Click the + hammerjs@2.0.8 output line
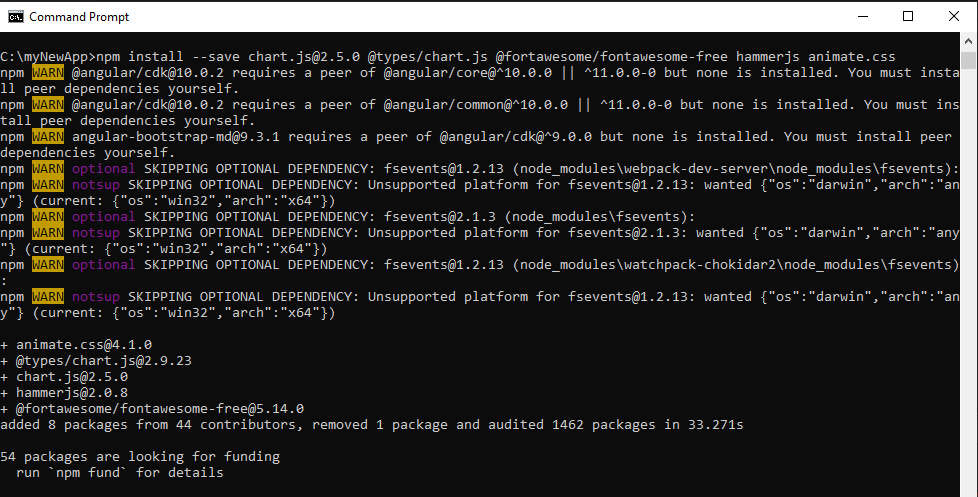 [72, 393]
